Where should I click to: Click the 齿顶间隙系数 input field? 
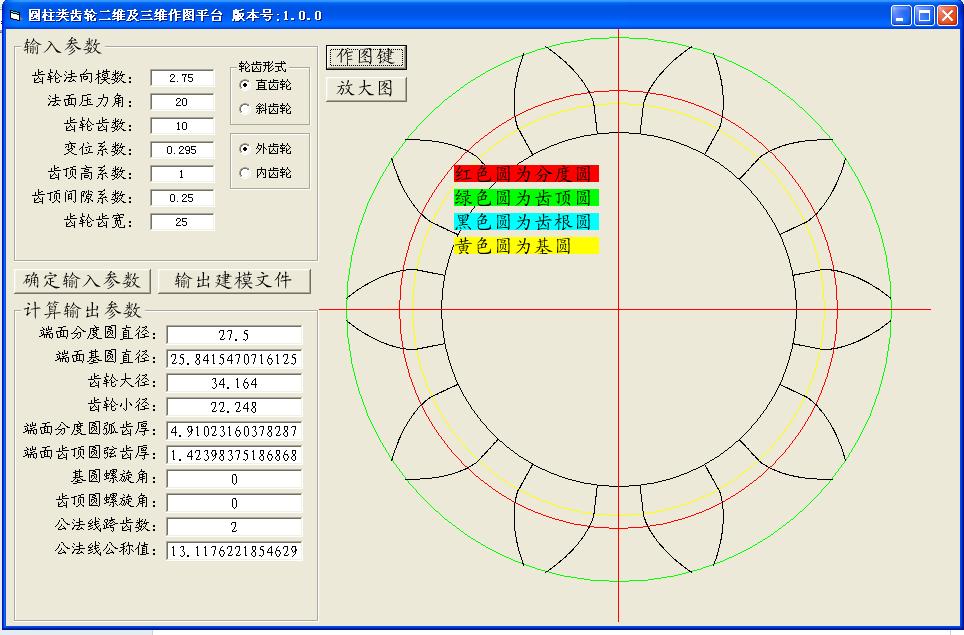(x=182, y=198)
